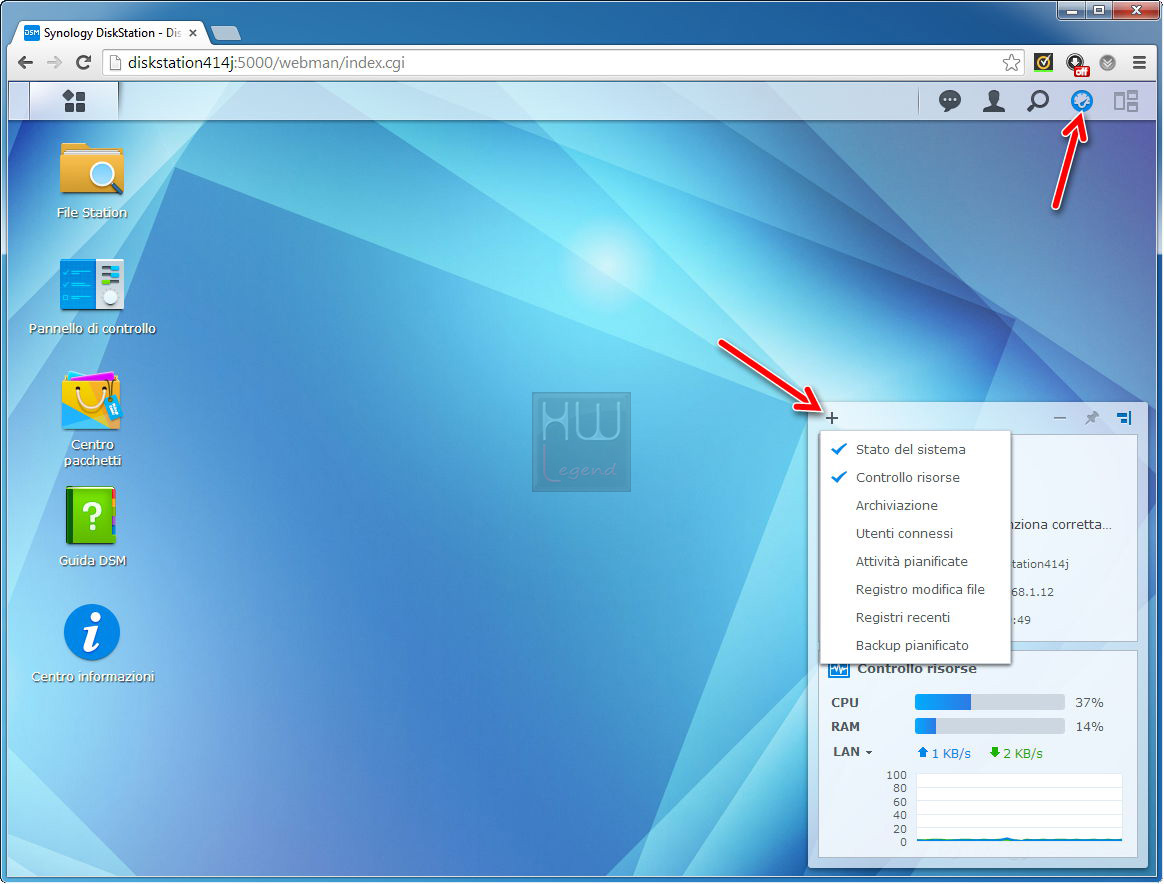Enable the Utenti connessi widget

915,534
